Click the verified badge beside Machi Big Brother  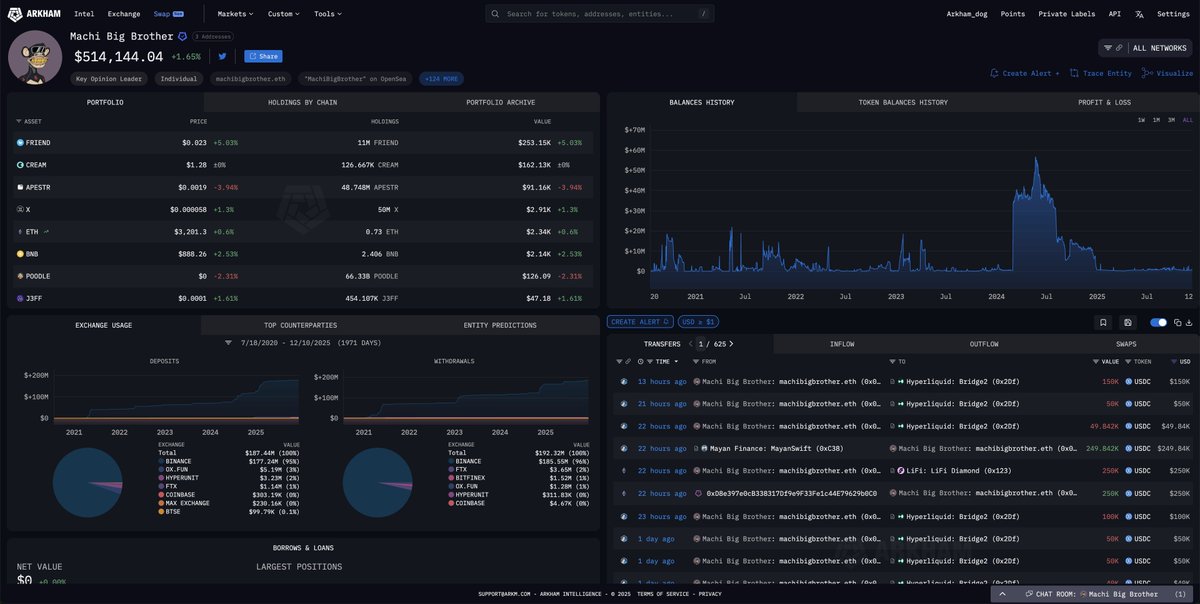tap(182, 37)
